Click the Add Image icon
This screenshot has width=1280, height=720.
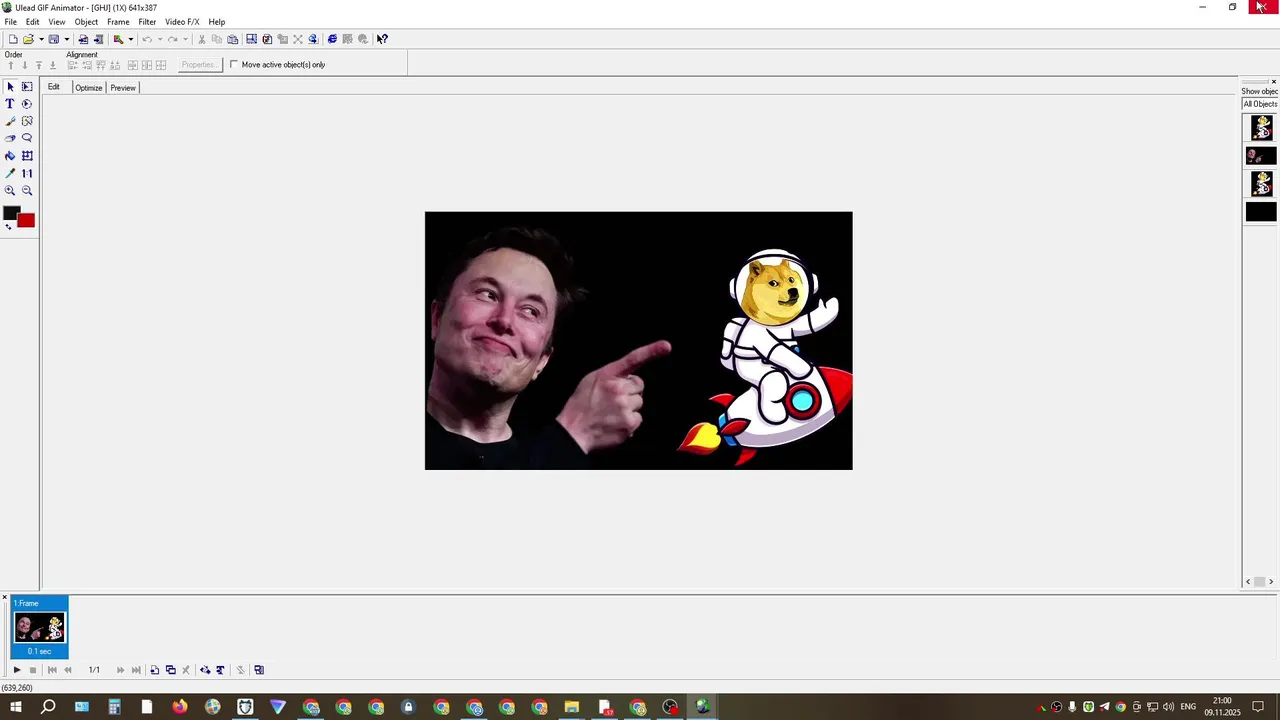pyautogui.click(x=83, y=39)
